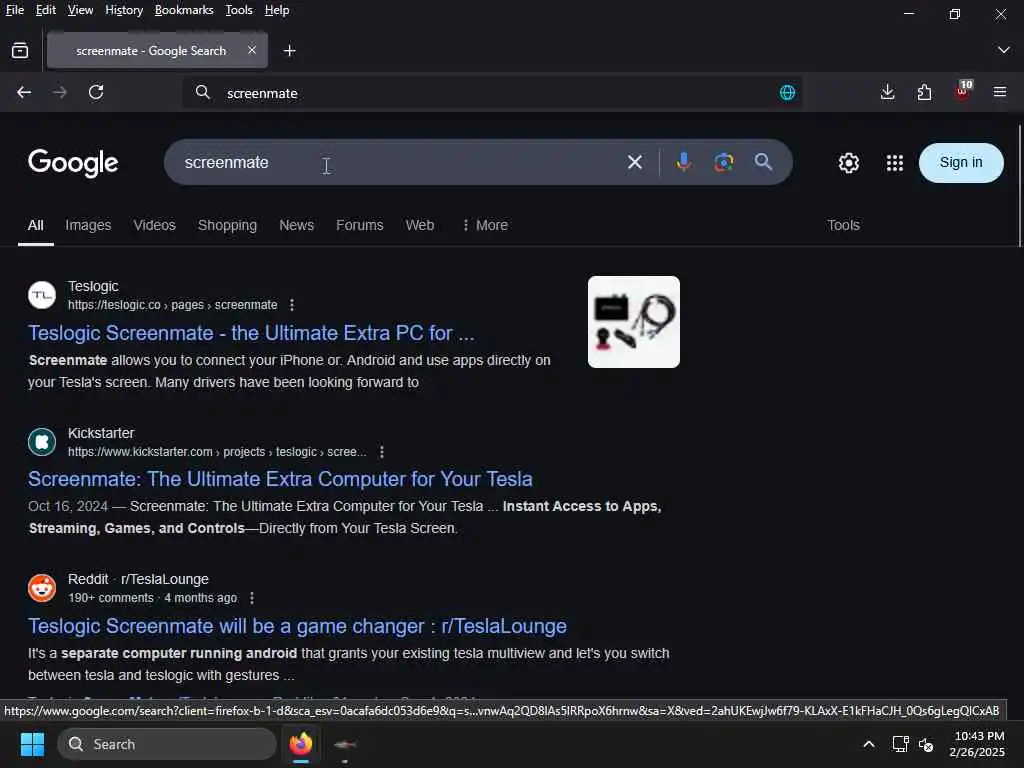Viewport: 1024px width, 768px height.
Task: Open the Bookmarks menu
Action: pos(184,10)
